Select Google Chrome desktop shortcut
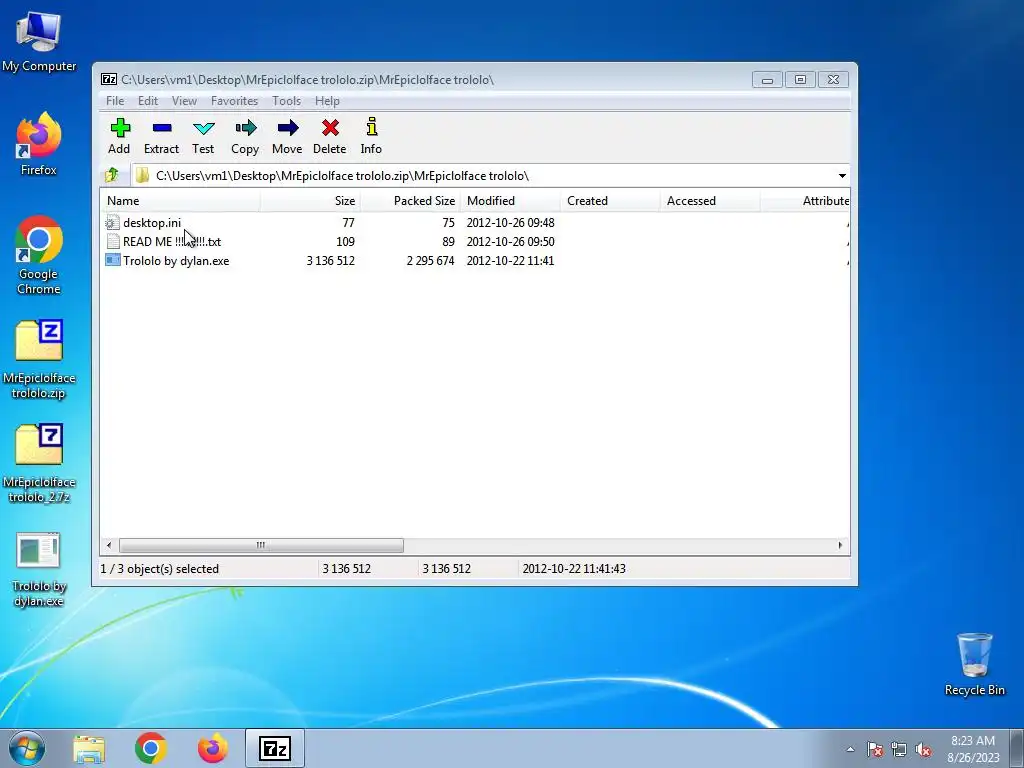Screen dimensions: 1024x768 39,255
